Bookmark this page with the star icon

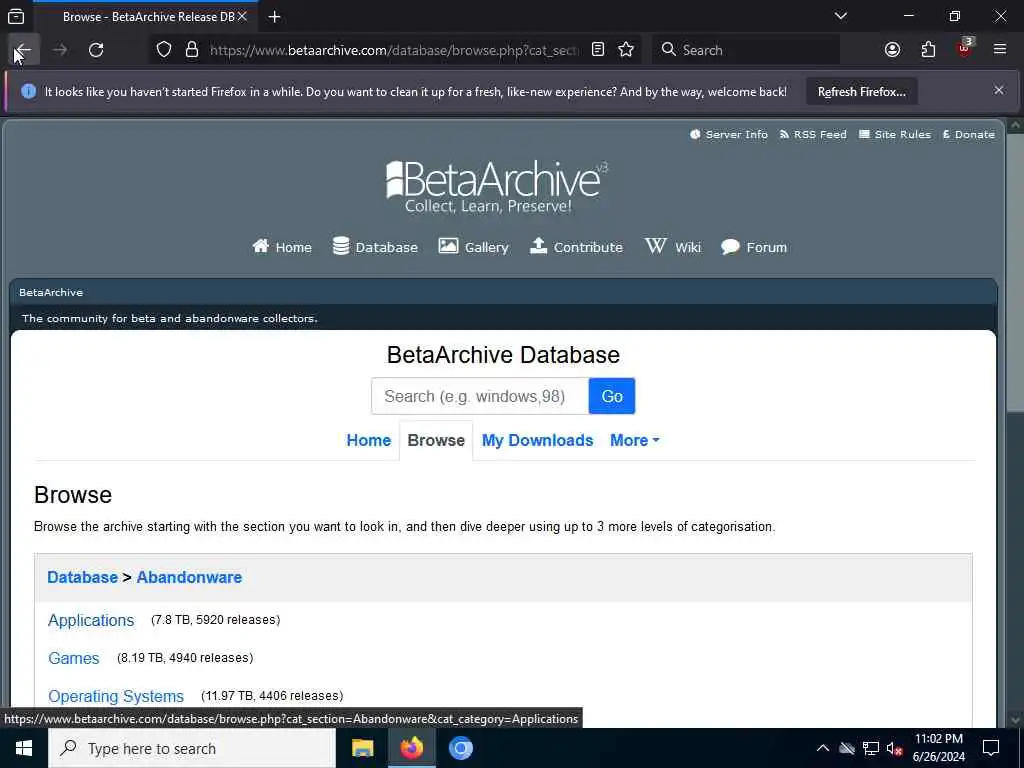click(x=626, y=50)
